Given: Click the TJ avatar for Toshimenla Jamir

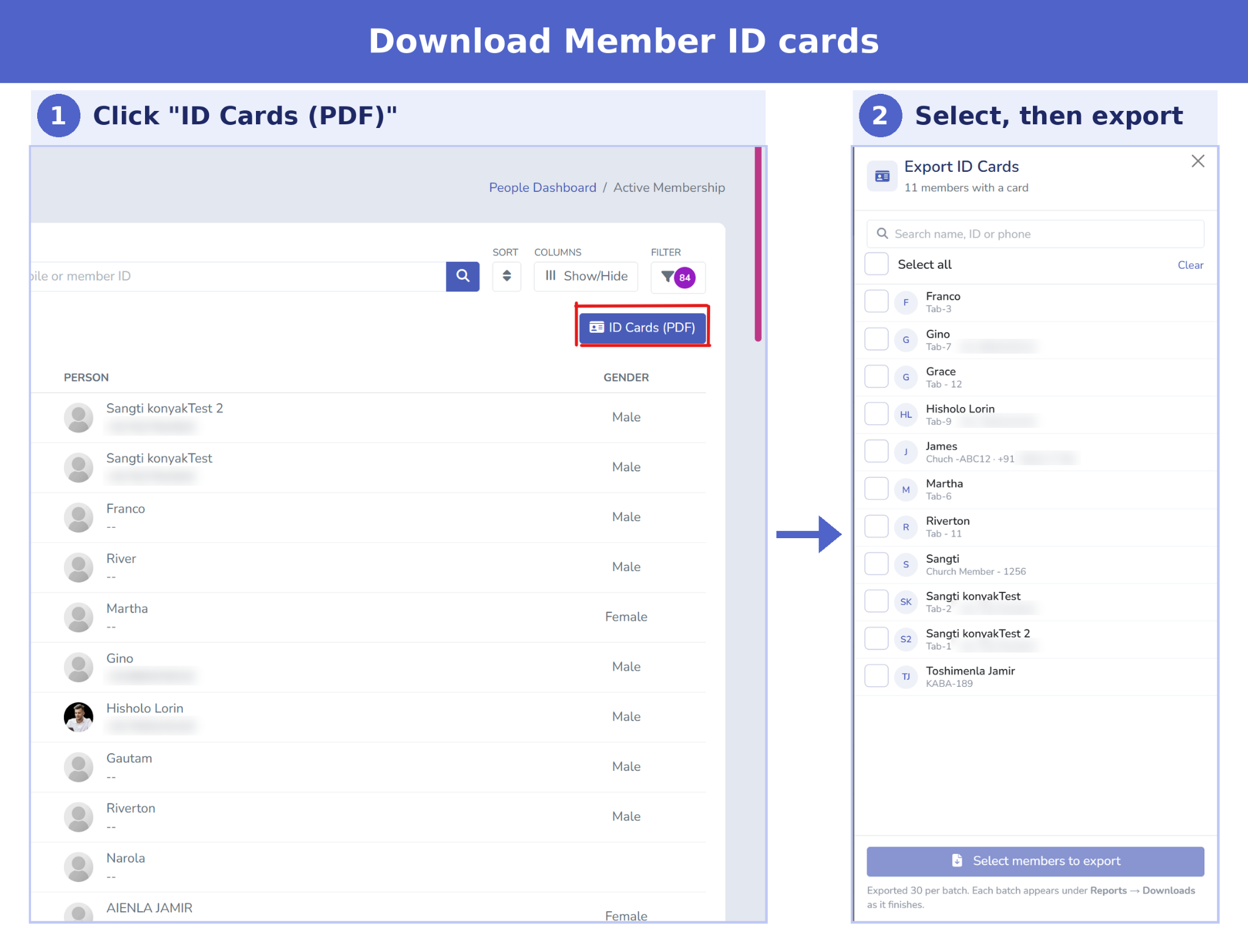Looking at the screenshot, I should click(906, 677).
